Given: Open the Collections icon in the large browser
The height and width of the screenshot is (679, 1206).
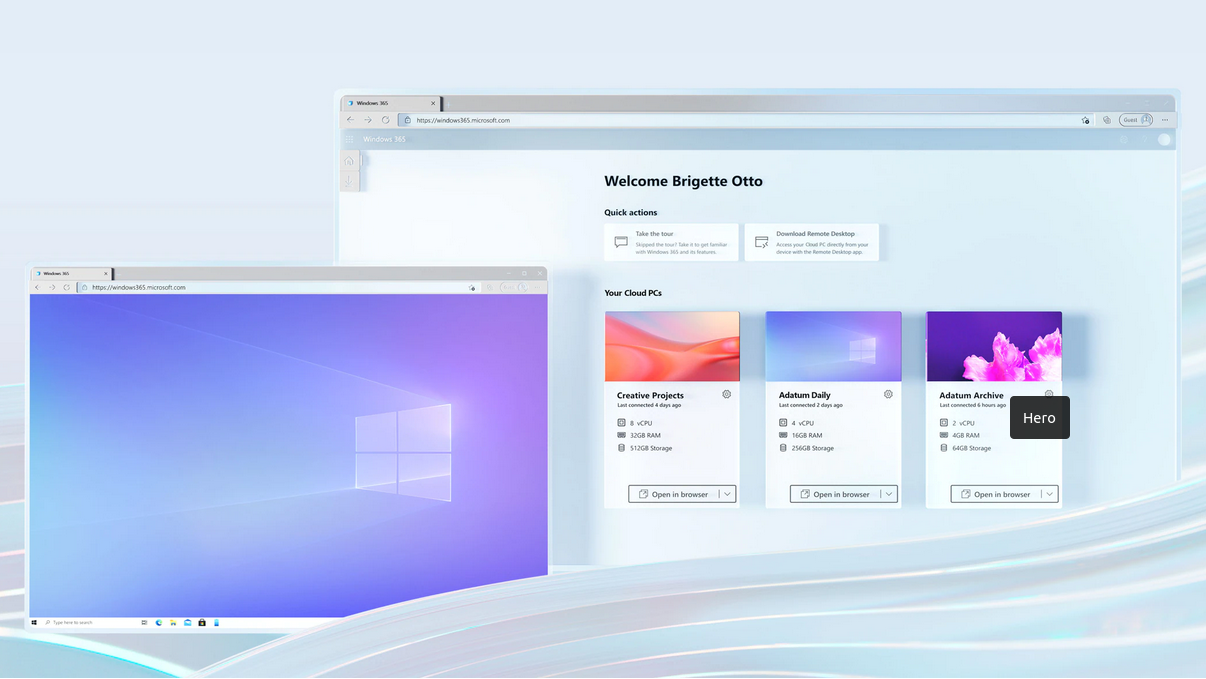Looking at the screenshot, I should (x=1107, y=120).
